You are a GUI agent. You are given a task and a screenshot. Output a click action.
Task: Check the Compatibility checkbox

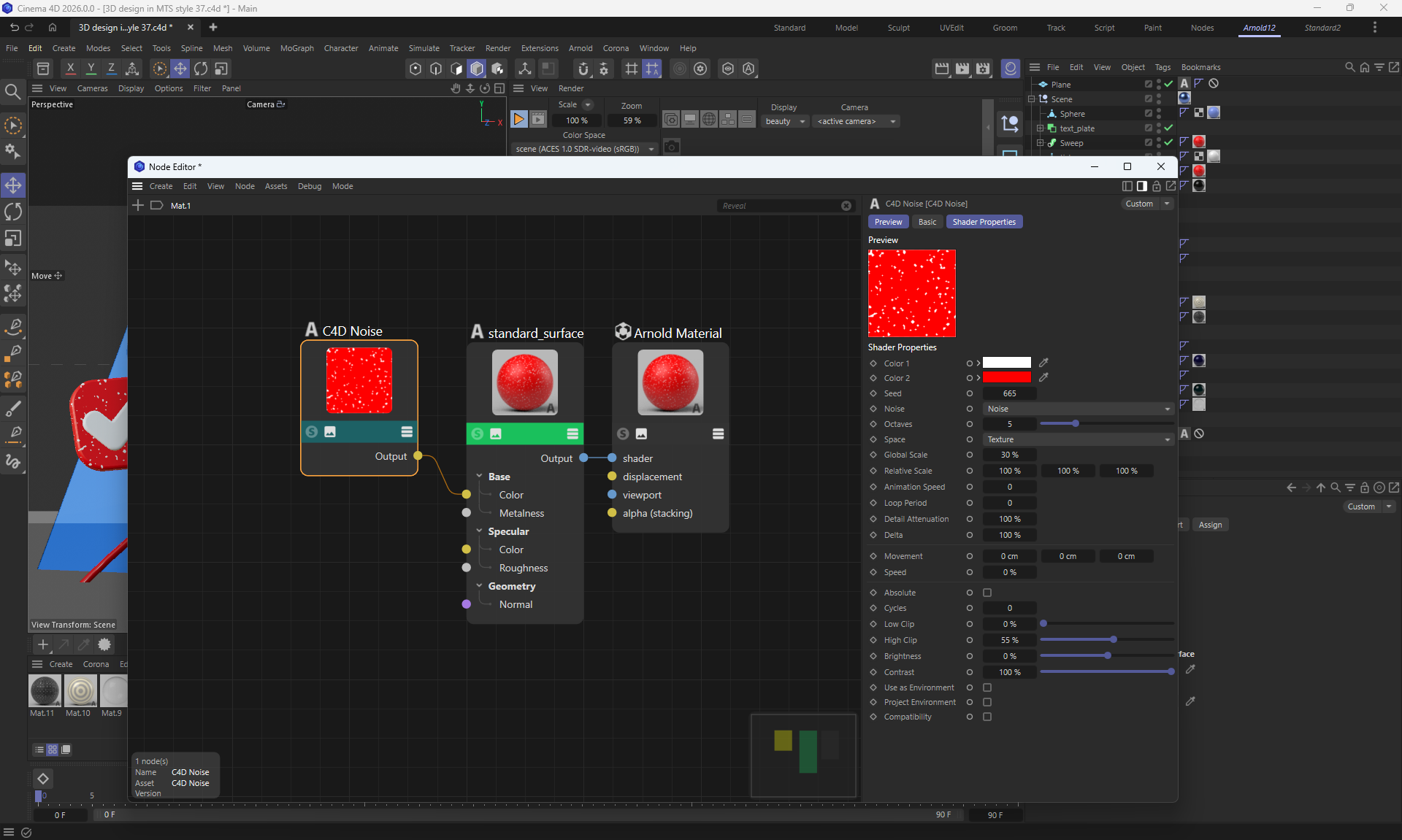click(987, 717)
